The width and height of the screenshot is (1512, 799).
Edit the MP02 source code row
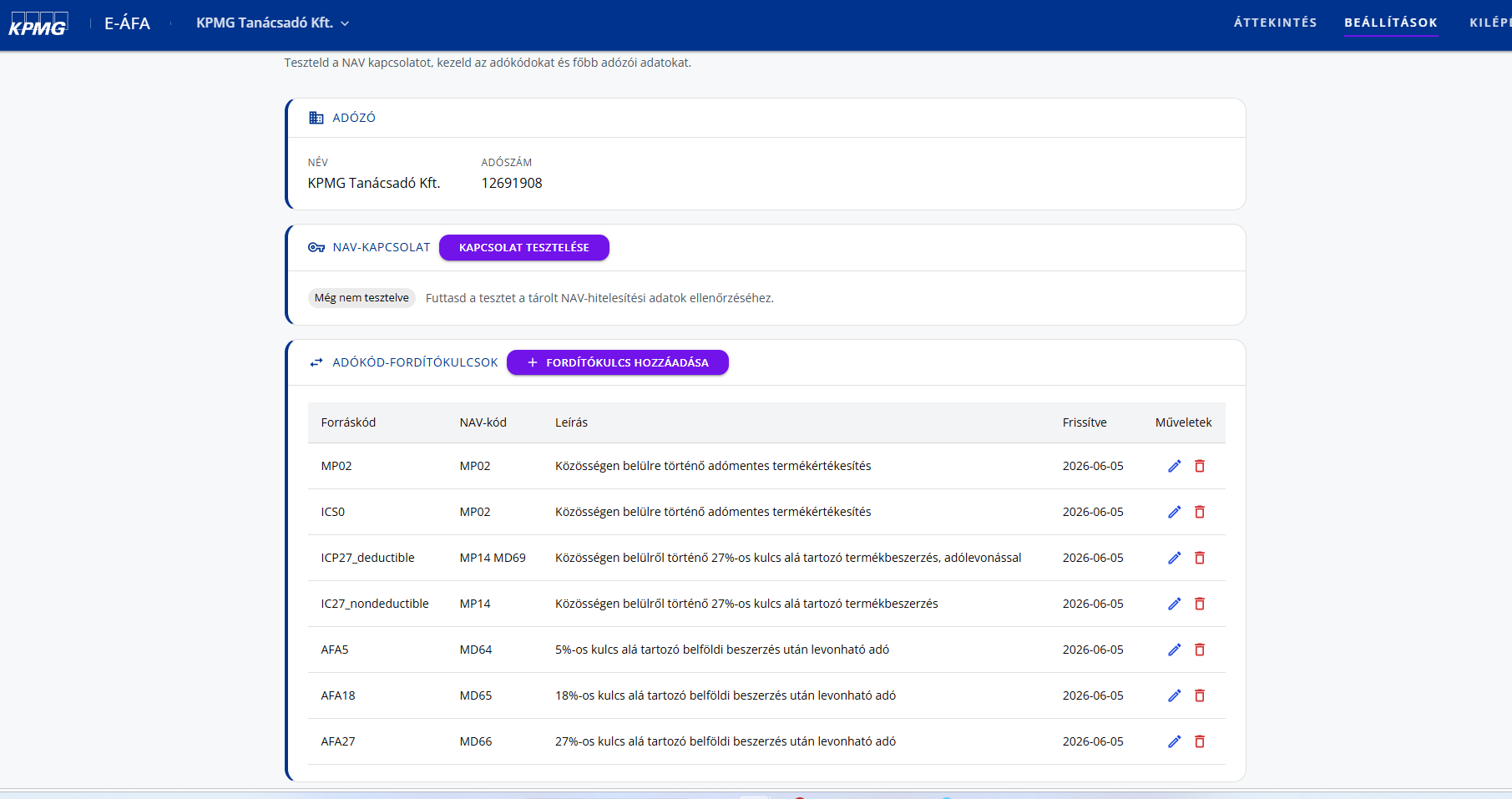pyautogui.click(x=1174, y=466)
